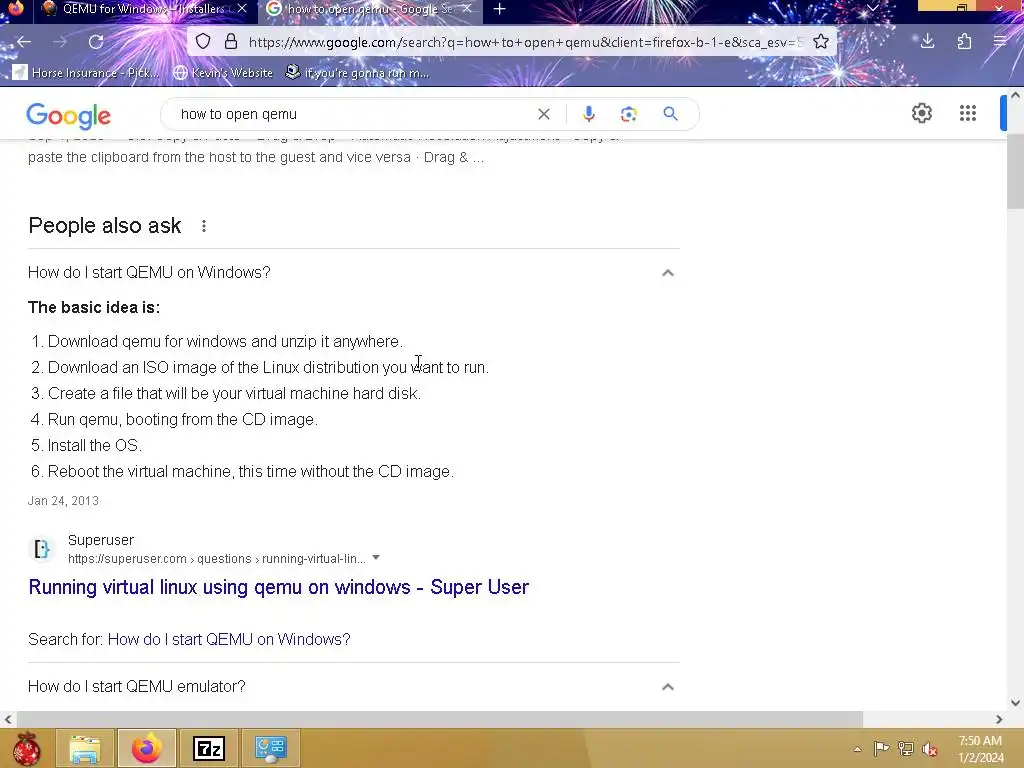Bookmark this page with the star icon
Viewport: 1024px width, 768px height.
pos(821,42)
